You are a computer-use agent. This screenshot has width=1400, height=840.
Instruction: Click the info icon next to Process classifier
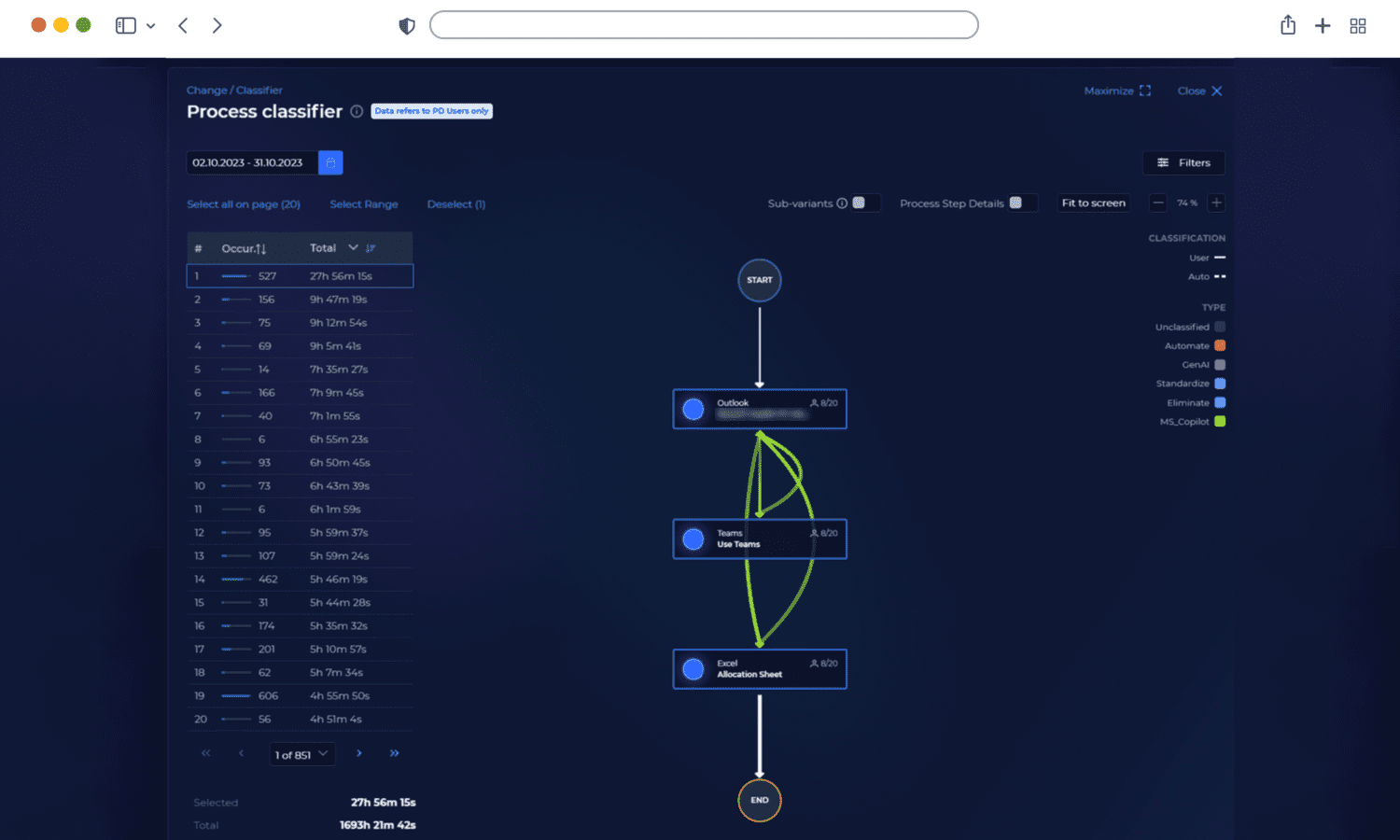tap(357, 111)
